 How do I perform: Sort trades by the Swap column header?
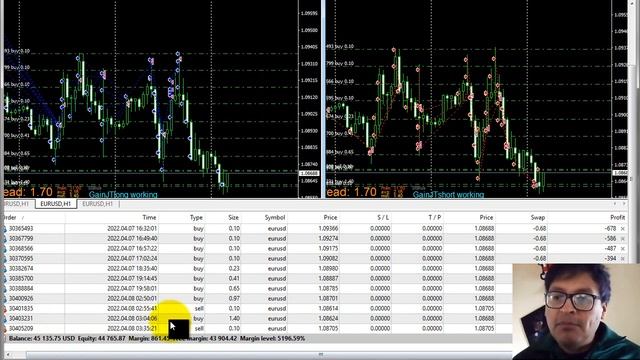pyautogui.click(x=538, y=218)
